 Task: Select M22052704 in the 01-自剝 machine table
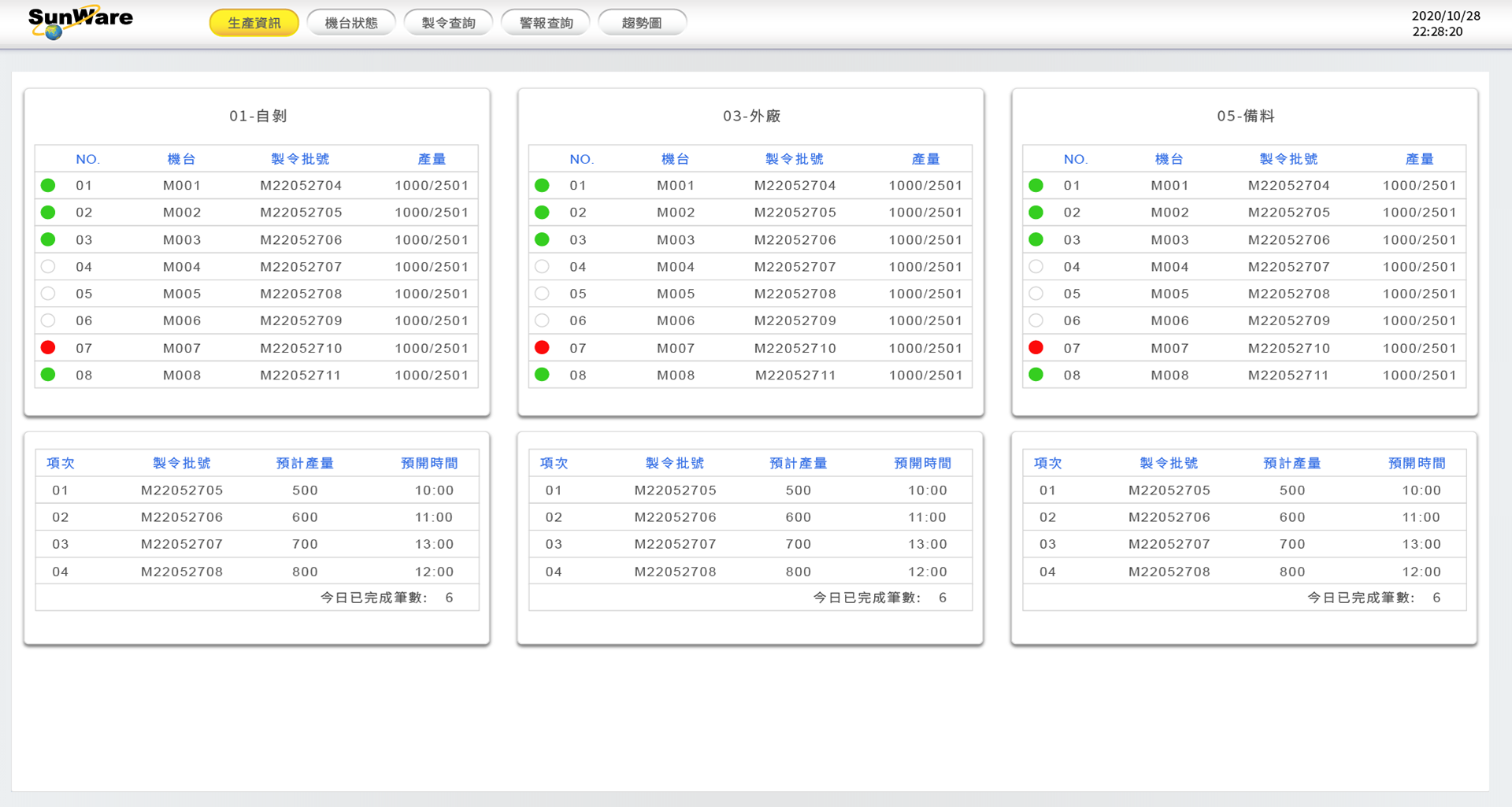click(301, 186)
